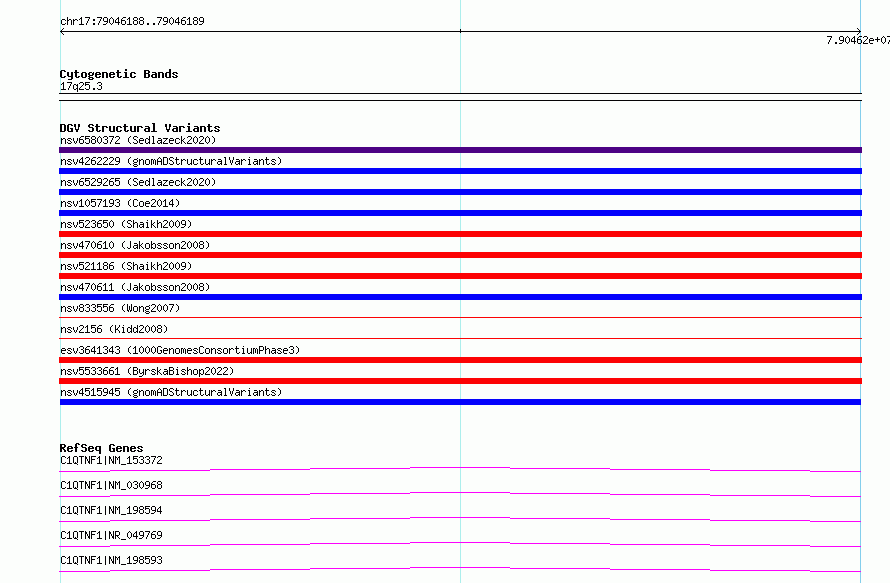Open variant nsv470610 (Jakobsson2008) label
The width and height of the screenshot is (890, 583).
pyautogui.click(x=135, y=245)
